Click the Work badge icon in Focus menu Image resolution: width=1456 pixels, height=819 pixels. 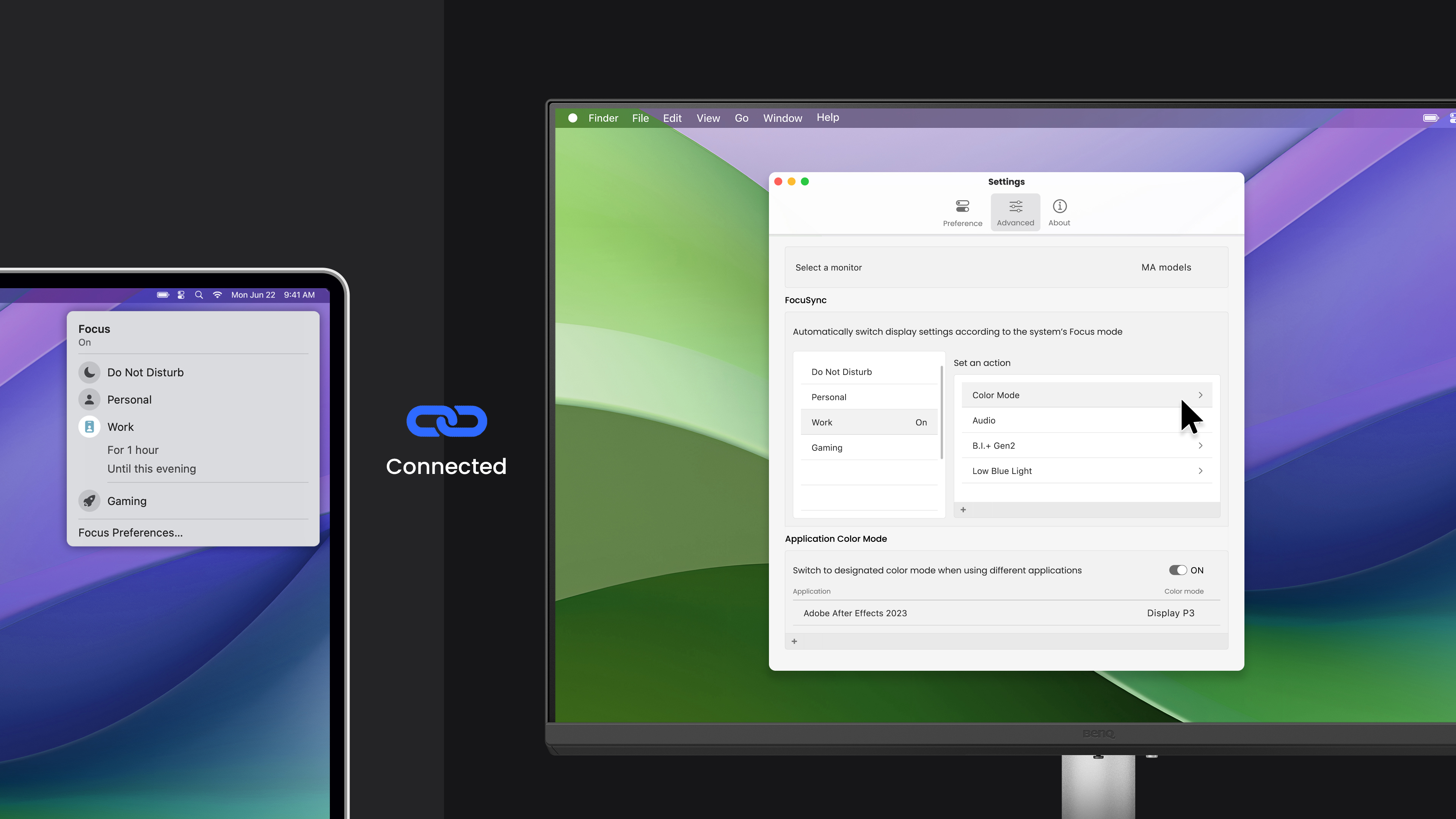click(89, 427)
